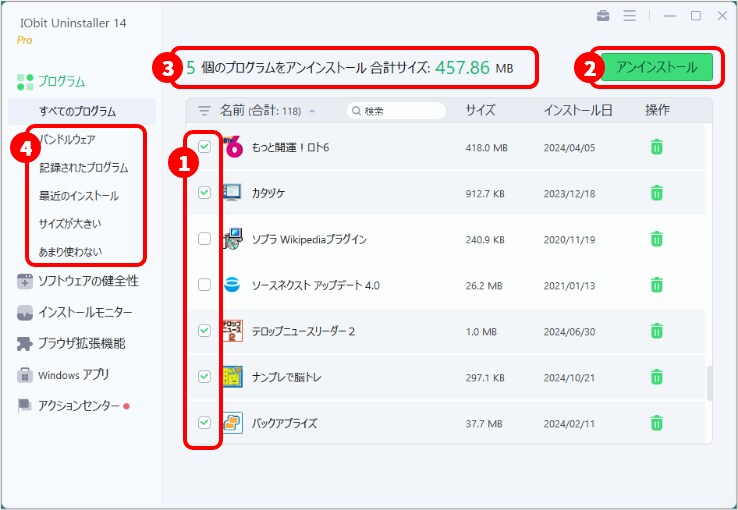Click the ソフトウェアの健全性 sidebar icon
738x510 pixels.
coord(24,281)
